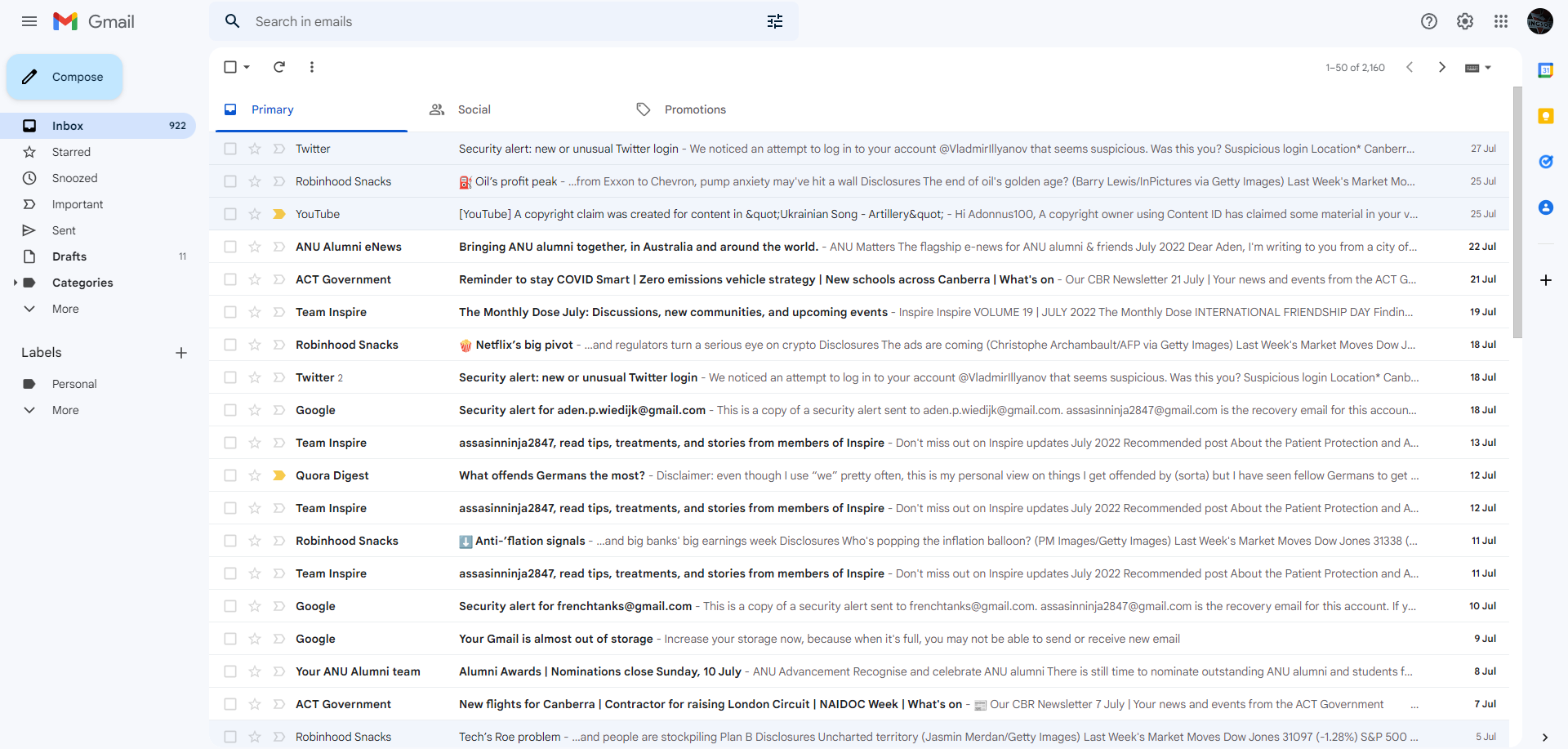Open the More options three-dot menu

point(312,67)
